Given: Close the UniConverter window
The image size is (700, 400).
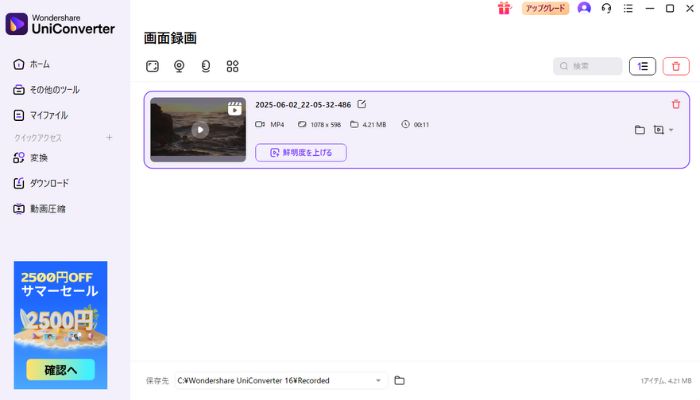Looking at the screenshot, I should [x=690, y=8].
